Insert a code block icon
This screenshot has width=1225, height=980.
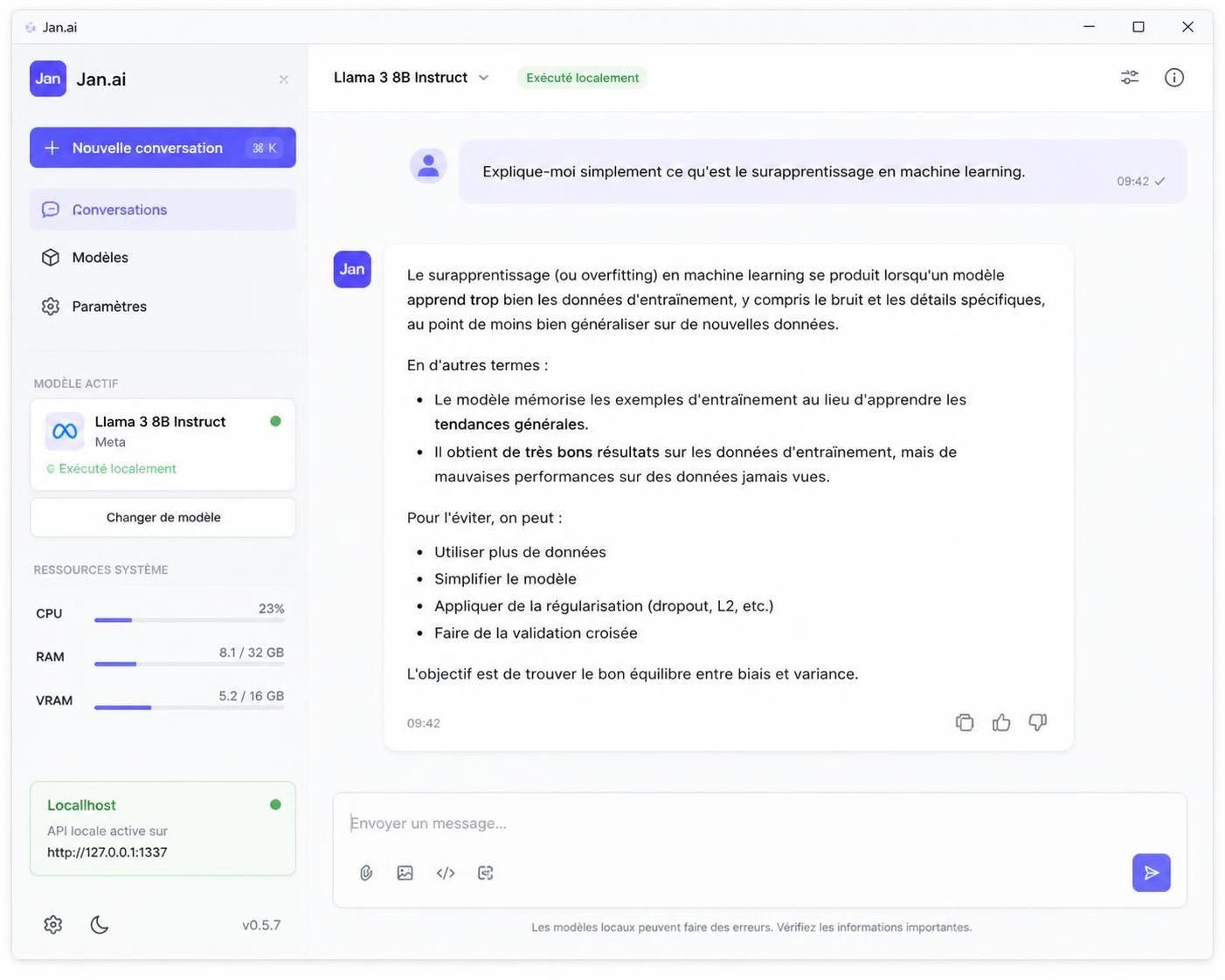coord(446,873)
